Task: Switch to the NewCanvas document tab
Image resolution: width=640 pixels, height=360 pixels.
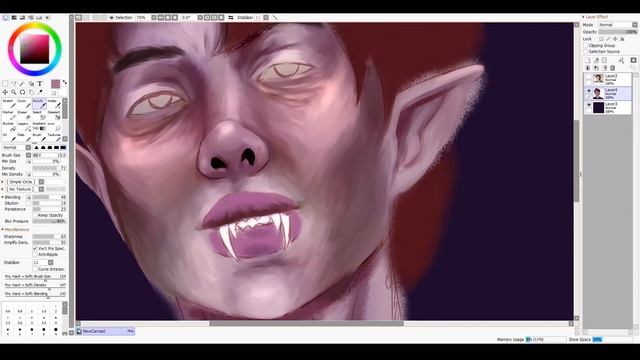Action: tap(105, 331)
